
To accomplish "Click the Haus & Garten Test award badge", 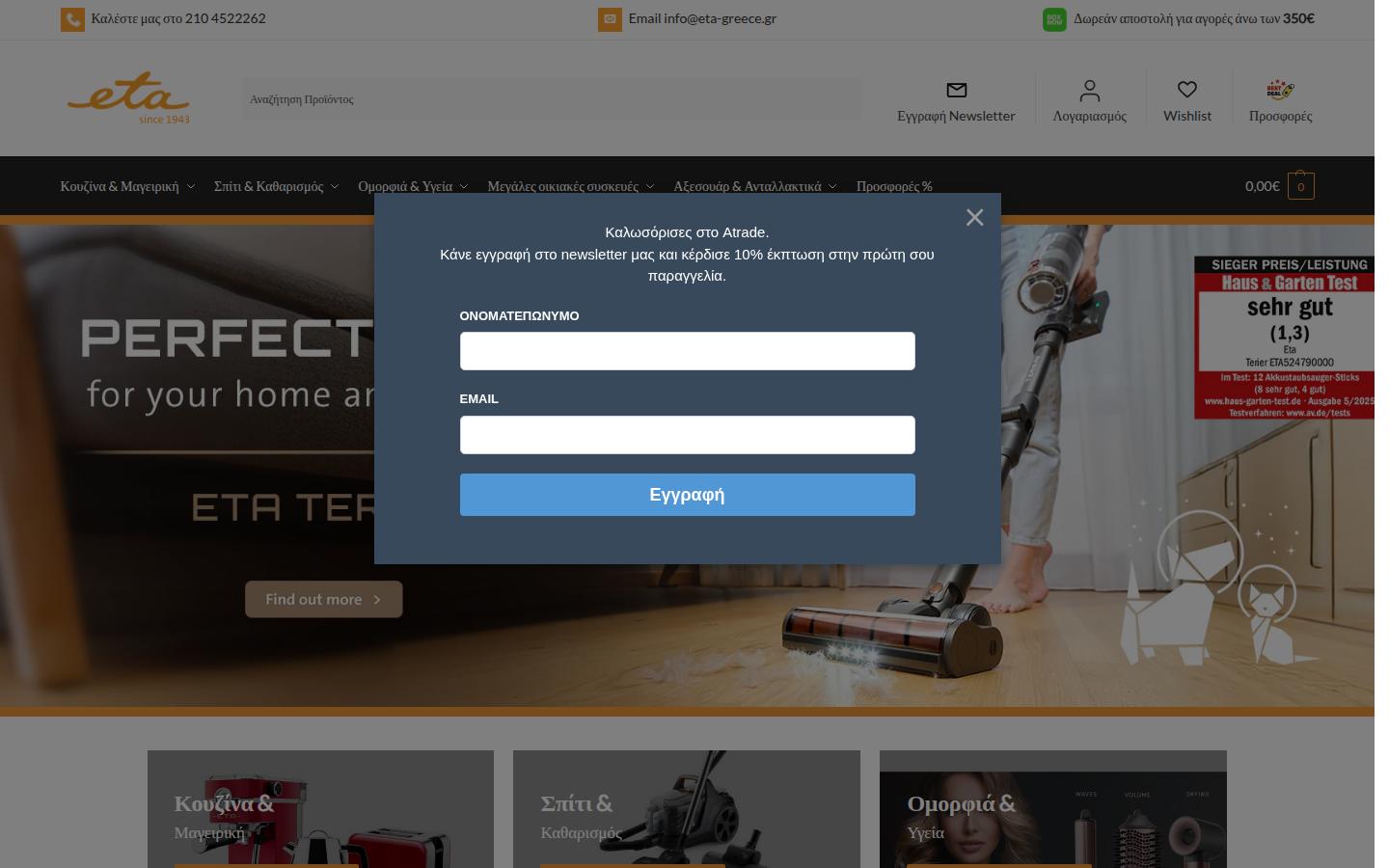I will click(x=1285, y=338).
